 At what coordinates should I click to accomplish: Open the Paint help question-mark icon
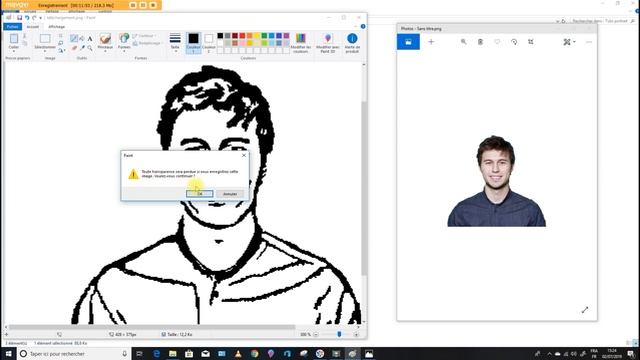pos(363,27)
